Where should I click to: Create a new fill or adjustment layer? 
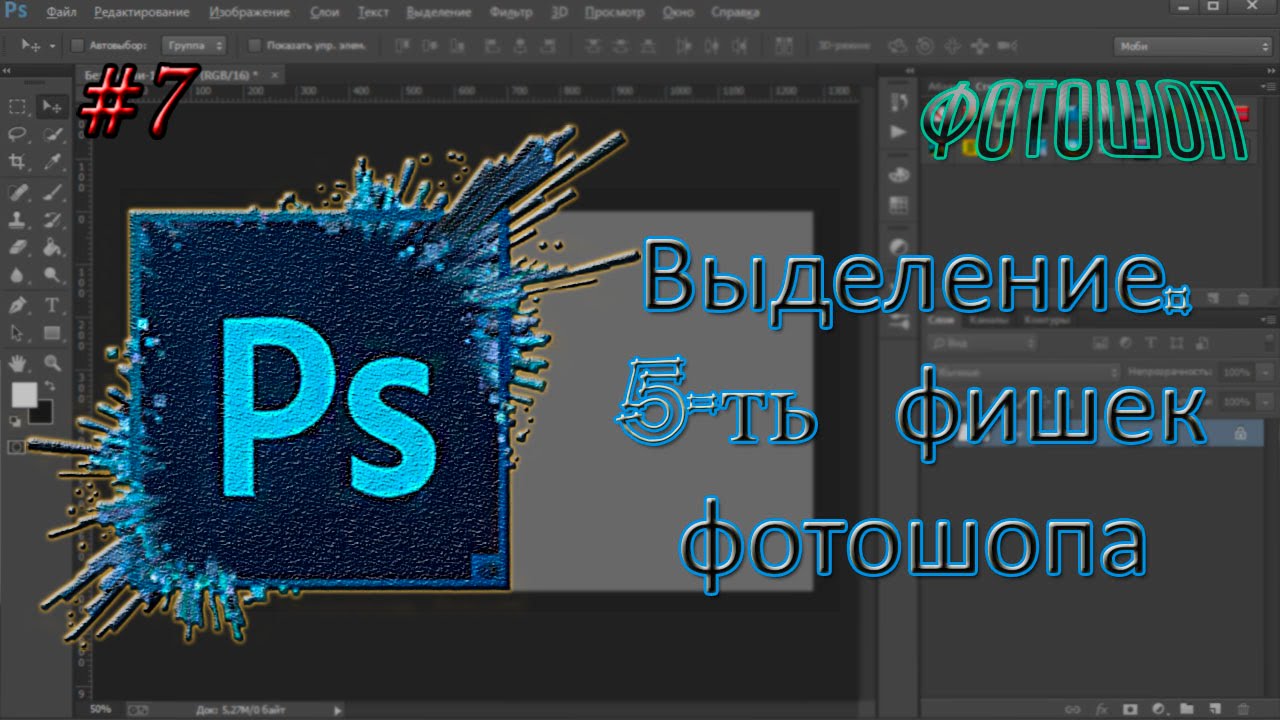[x=1158, y=709]
